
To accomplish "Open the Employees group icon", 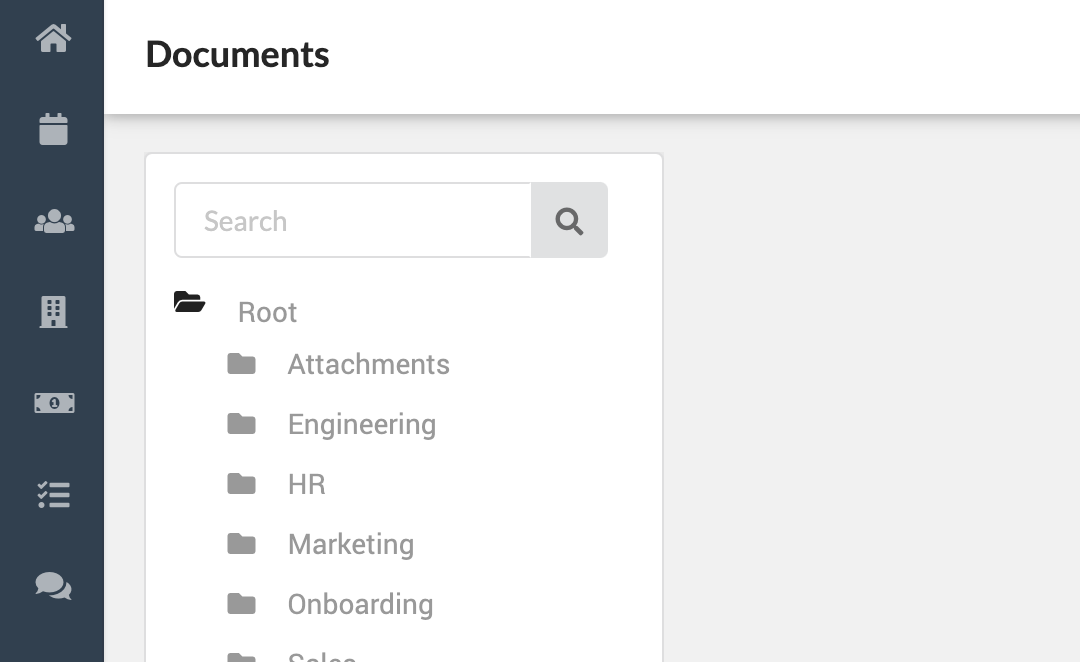I will pos(53,221).
